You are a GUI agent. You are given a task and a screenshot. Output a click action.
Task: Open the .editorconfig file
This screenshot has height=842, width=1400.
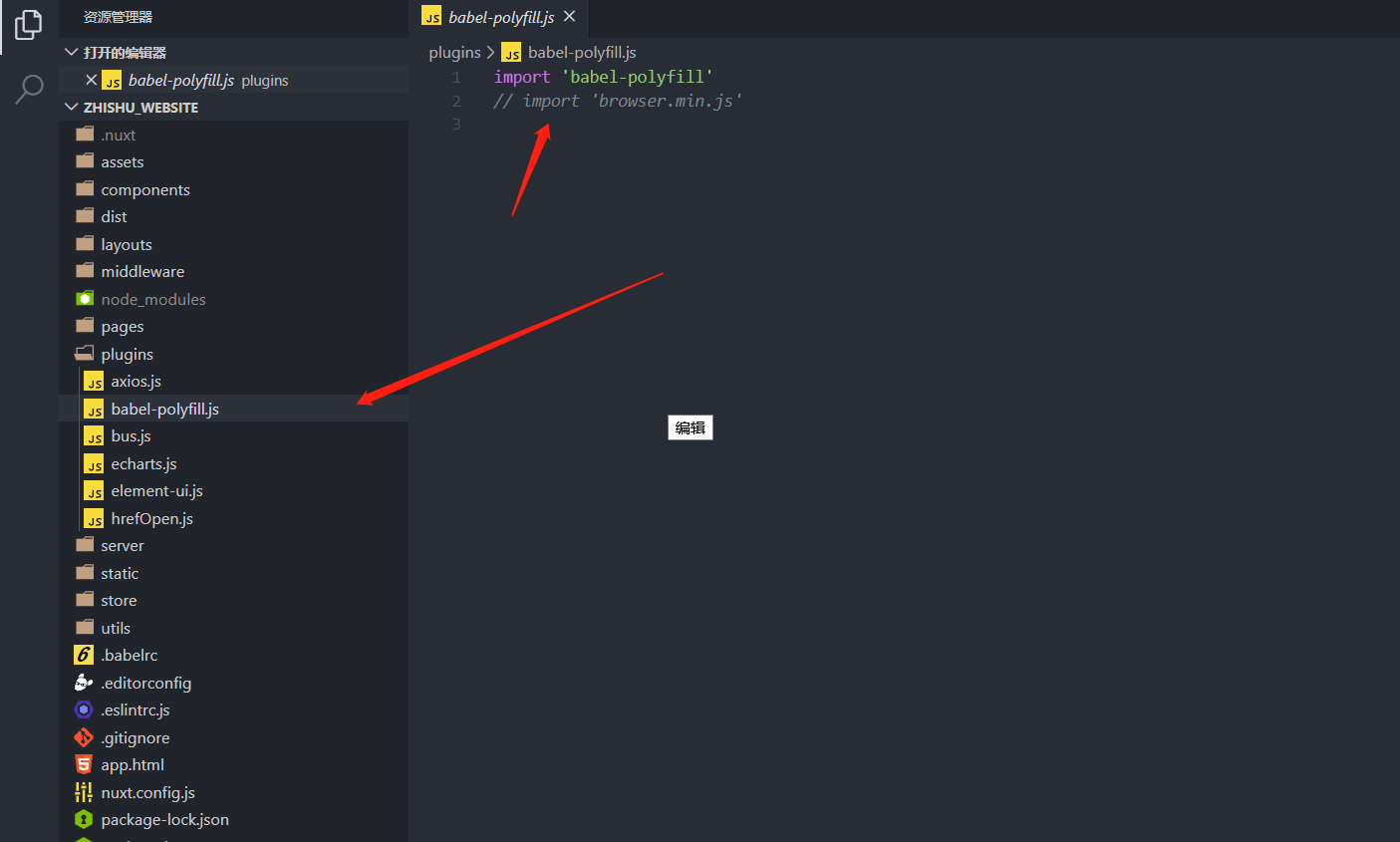[x=233, y=683]
